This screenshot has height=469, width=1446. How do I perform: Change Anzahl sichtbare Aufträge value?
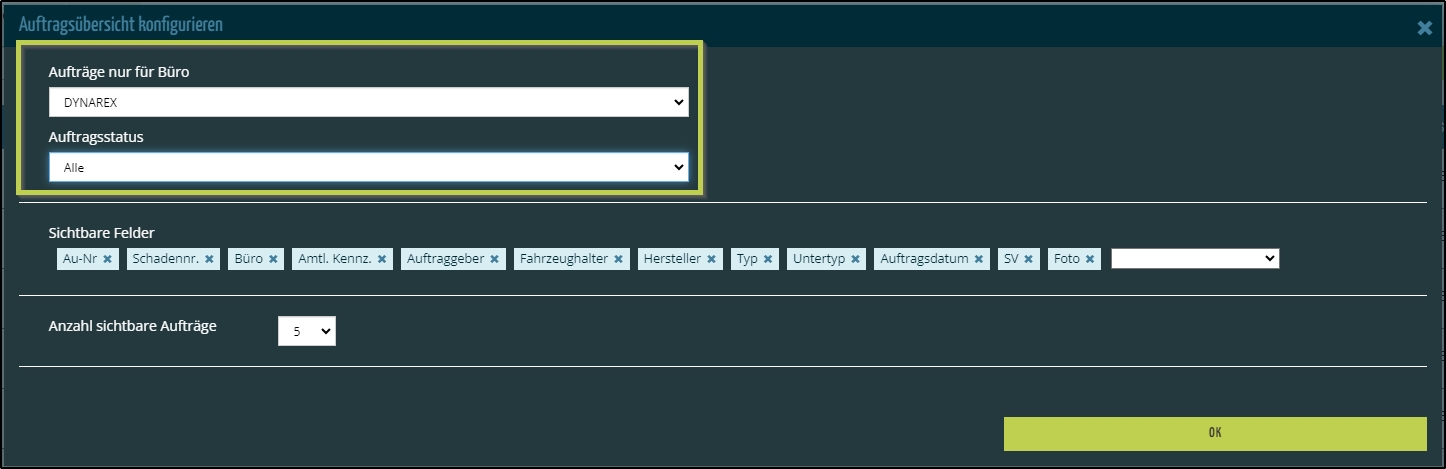coord(306,332)
